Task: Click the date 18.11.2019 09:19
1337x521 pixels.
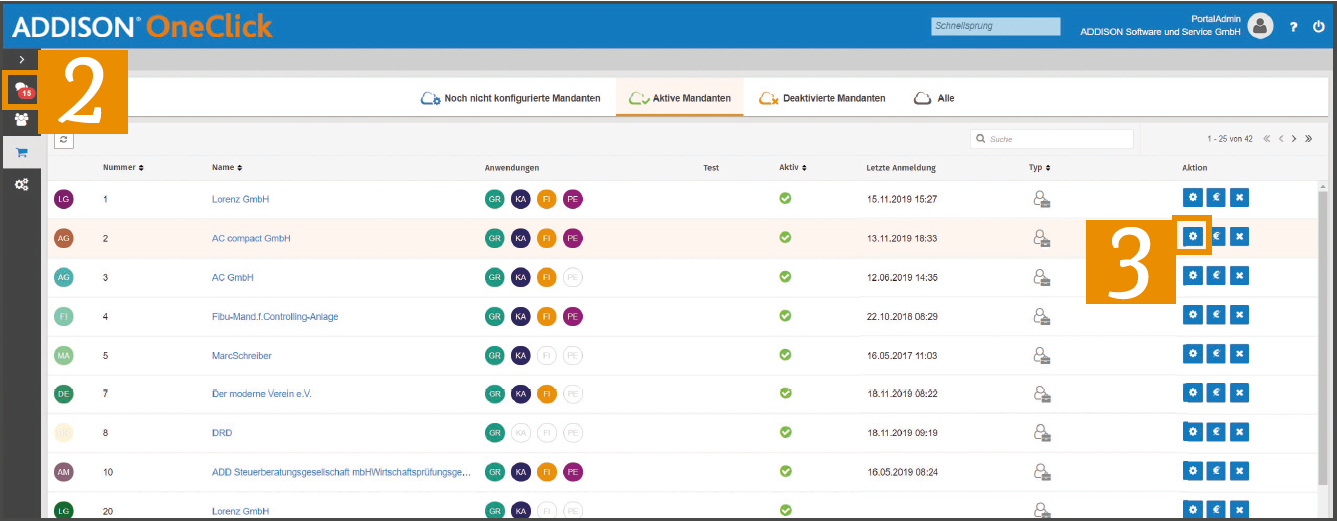Action: tap(902, 433)
